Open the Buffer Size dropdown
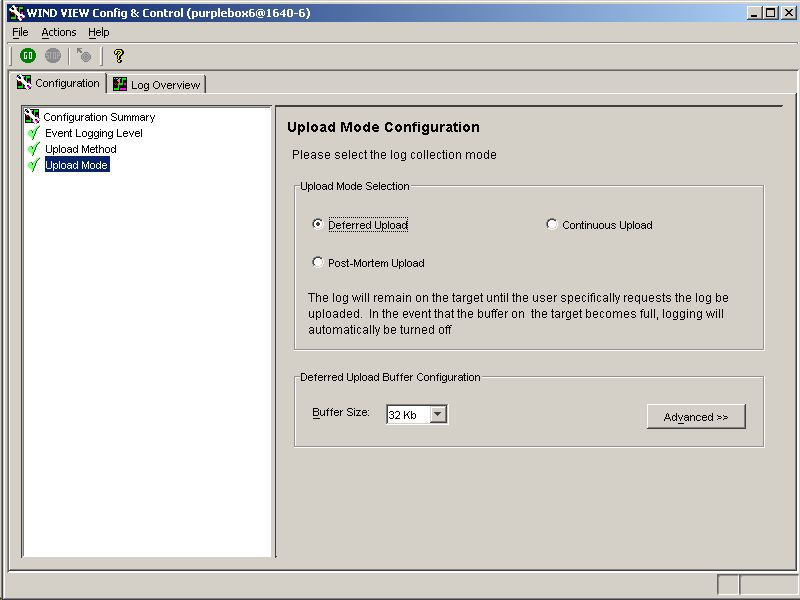This screenshot has width=800, height=600. [410, 413]
